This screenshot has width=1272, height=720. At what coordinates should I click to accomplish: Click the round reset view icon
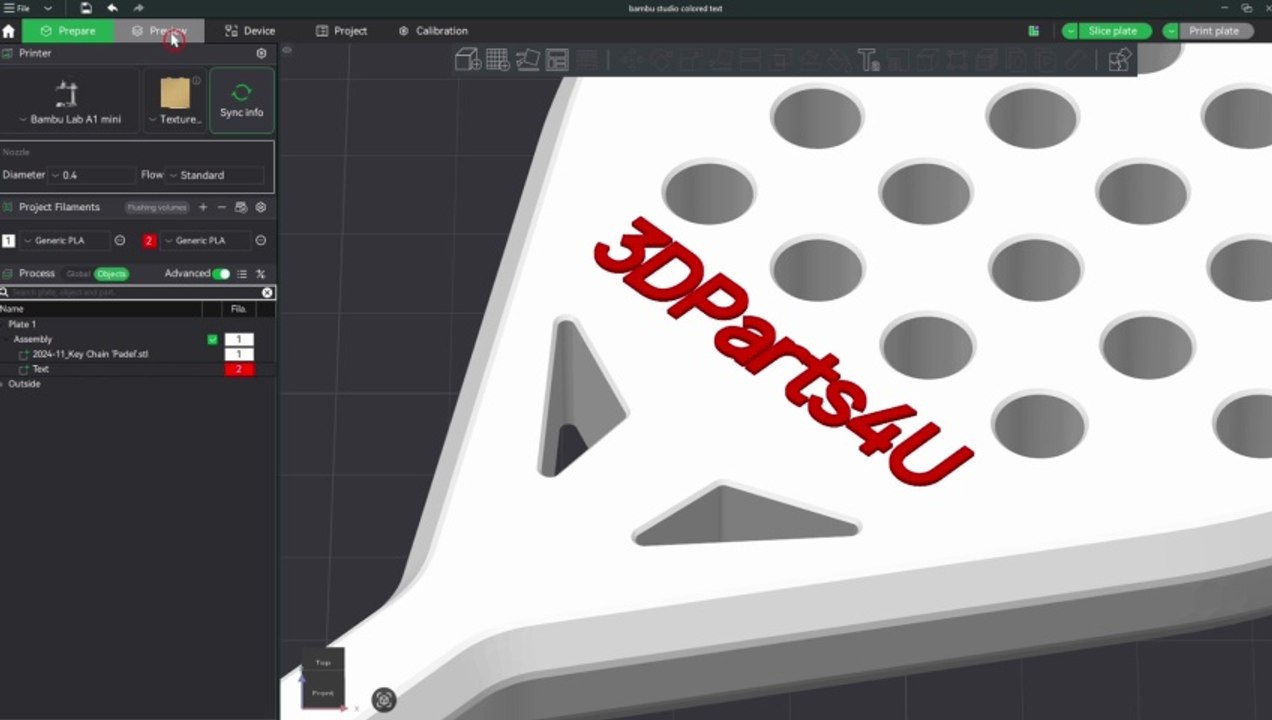[x=384, y=700]
